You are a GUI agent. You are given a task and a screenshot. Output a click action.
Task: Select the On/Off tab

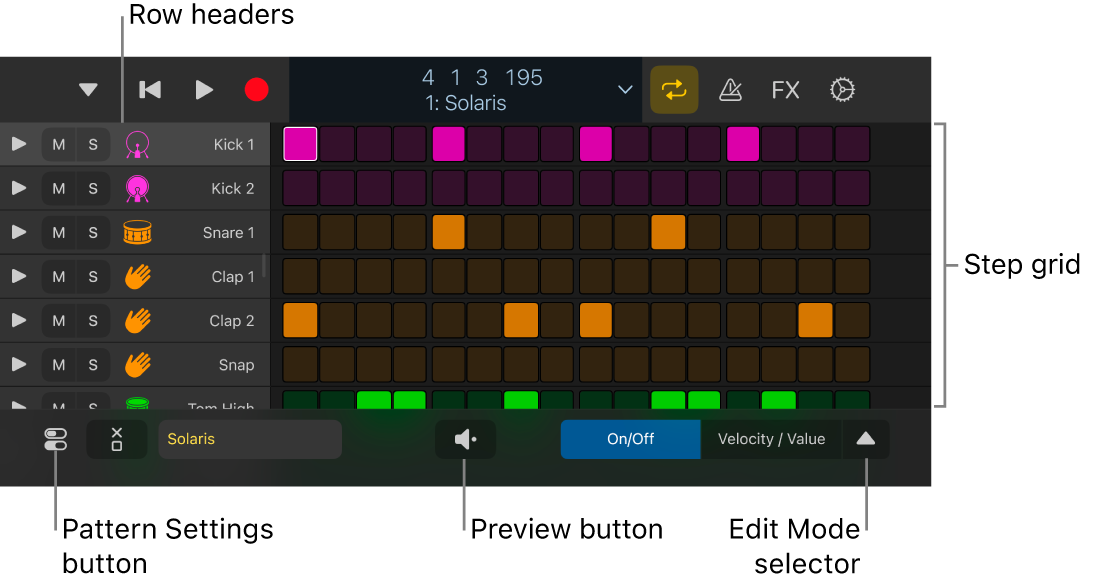(631, 439)
